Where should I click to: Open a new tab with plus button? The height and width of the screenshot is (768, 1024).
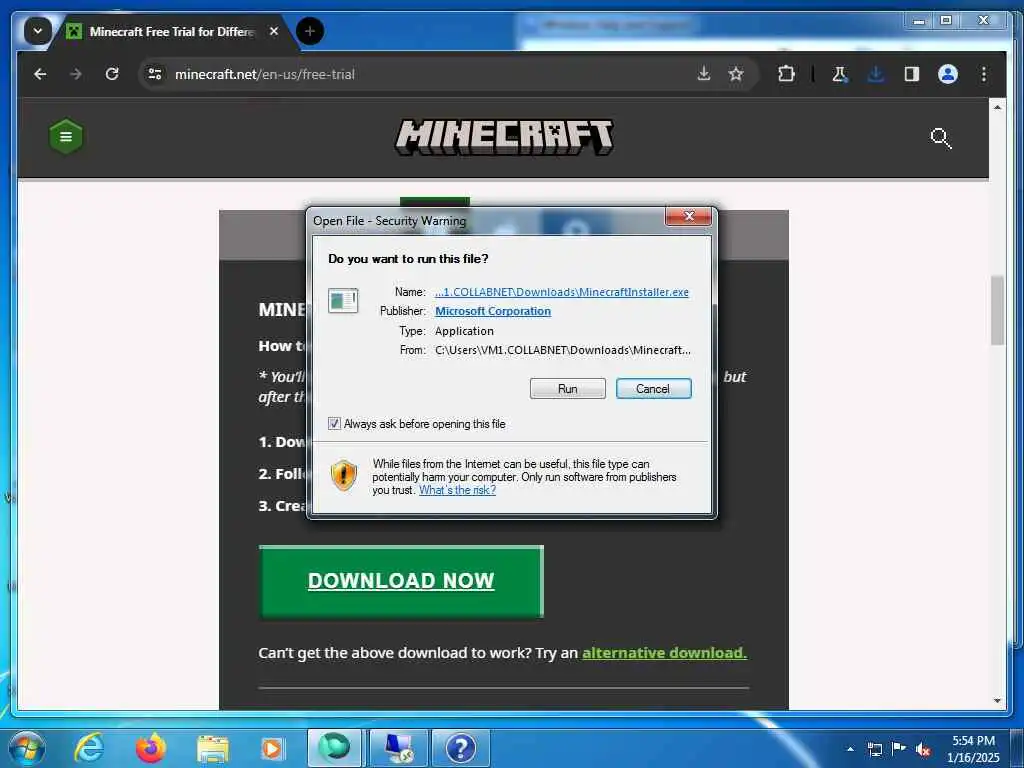tap(310, 31)
